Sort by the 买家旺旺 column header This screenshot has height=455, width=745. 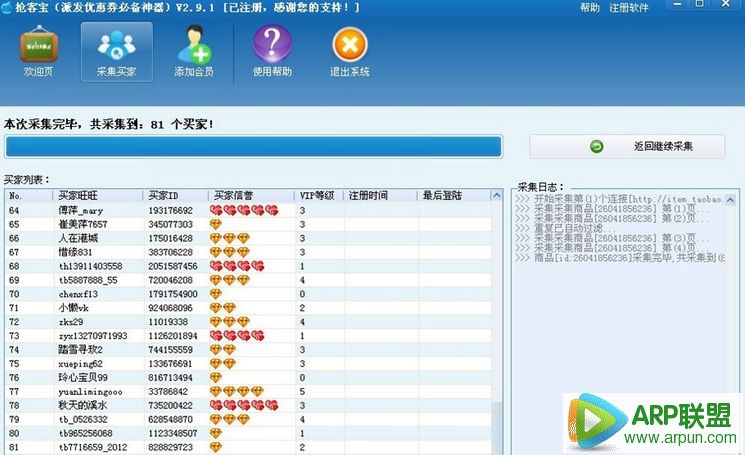point(97,195)
